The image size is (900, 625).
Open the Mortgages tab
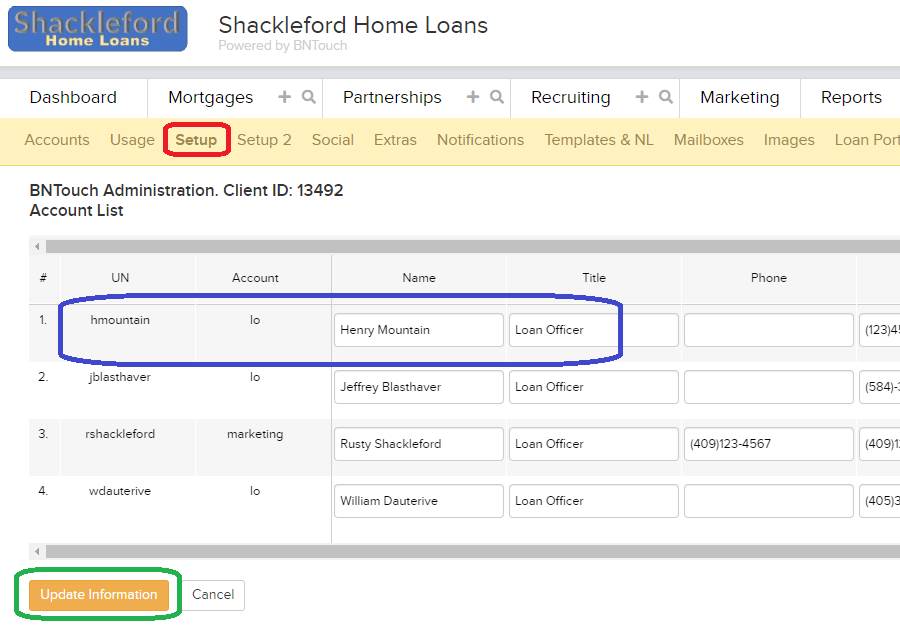click(211, 98)
